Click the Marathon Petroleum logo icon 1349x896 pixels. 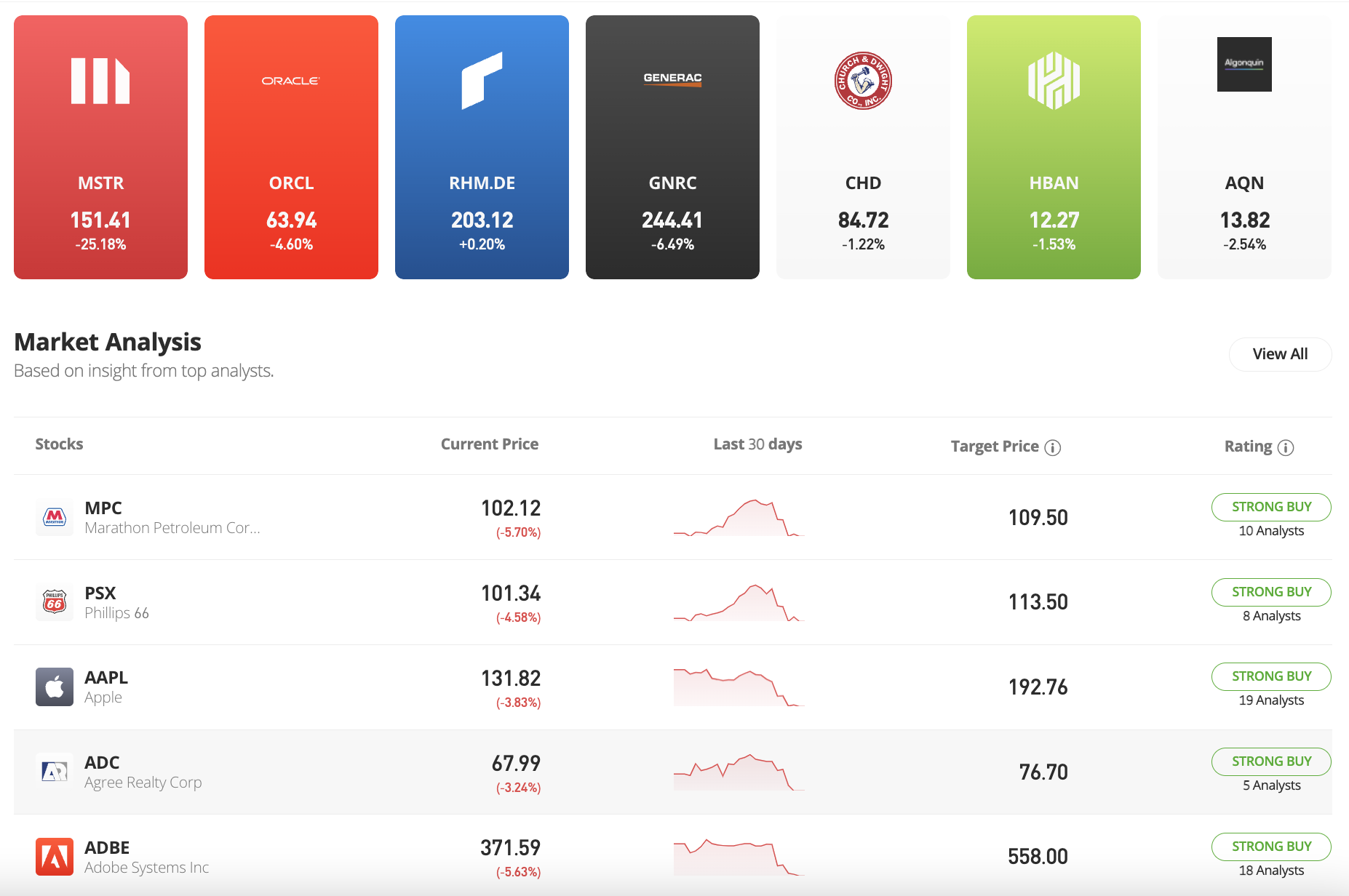(x=55, y=517)
